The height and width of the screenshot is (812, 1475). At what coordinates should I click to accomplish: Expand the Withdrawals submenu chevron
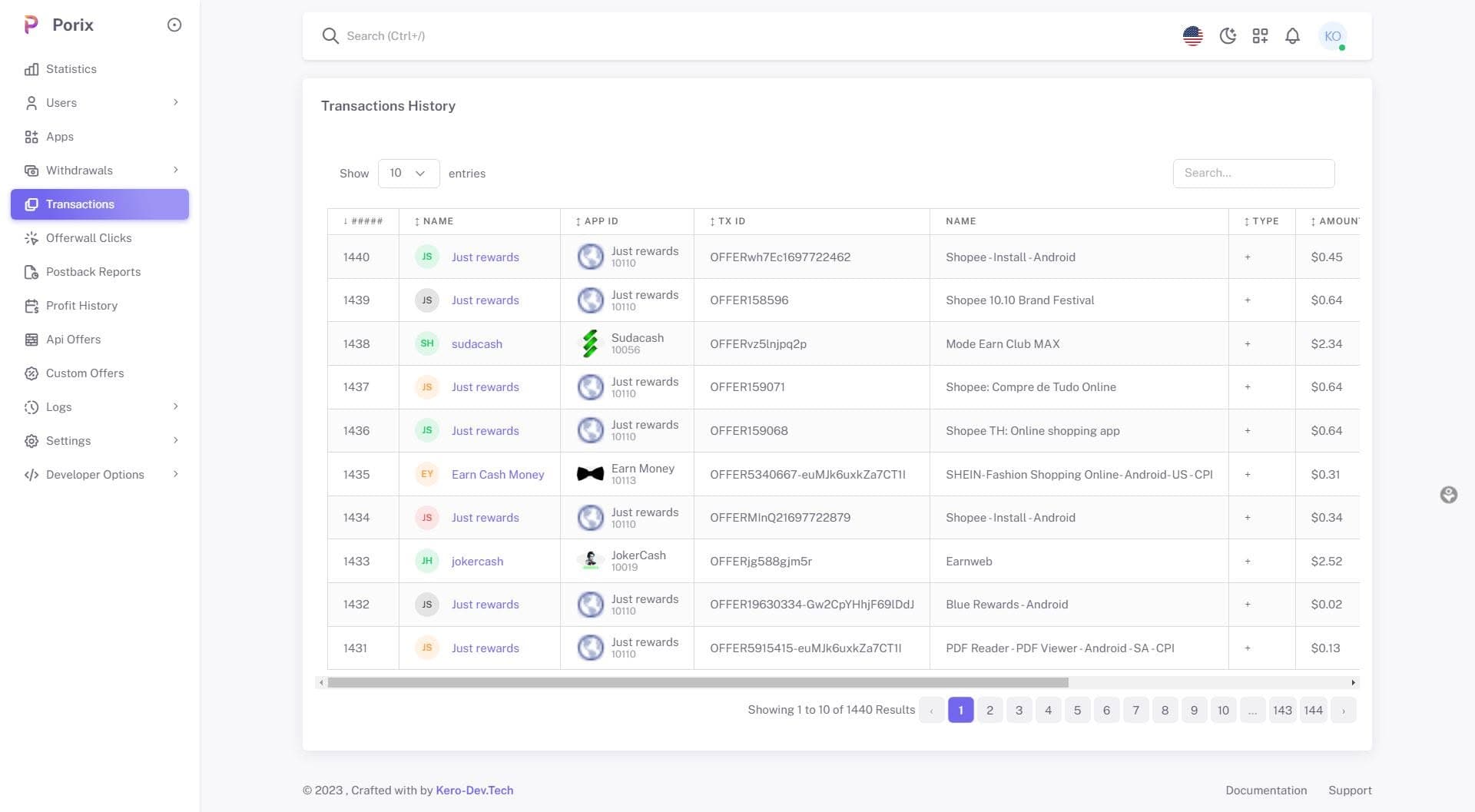[x=176, y=170]
